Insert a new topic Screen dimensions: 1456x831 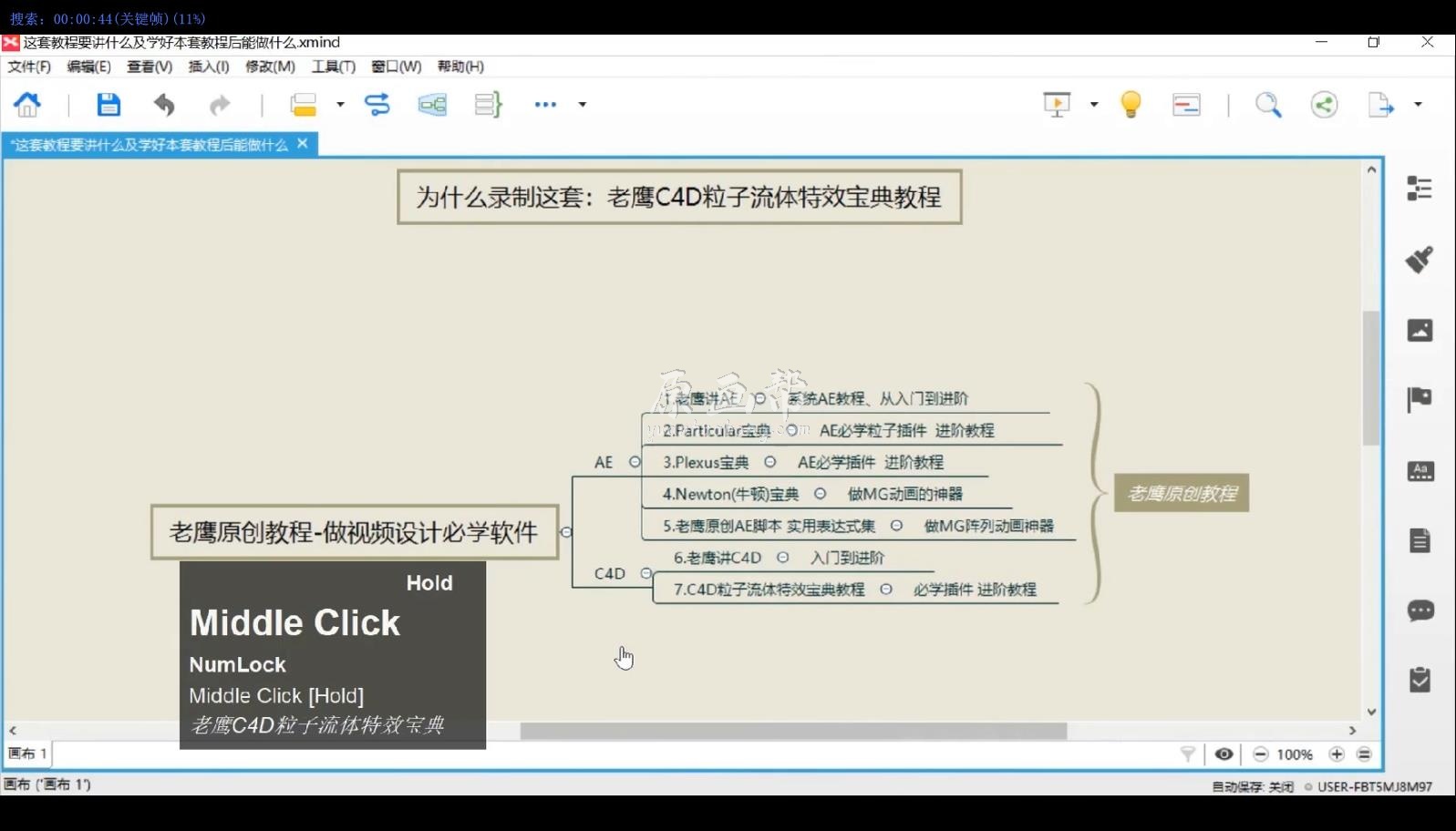pos(304,105)
